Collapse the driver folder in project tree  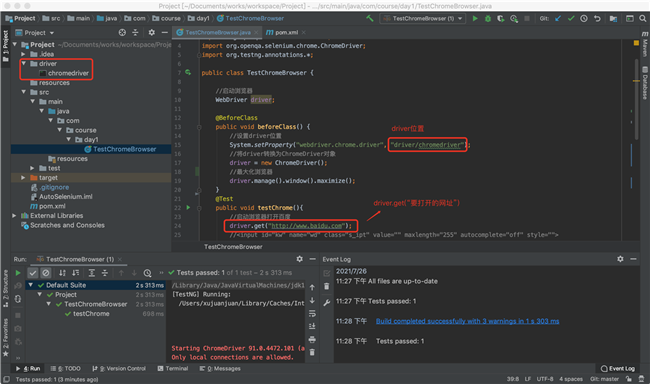tap(24, 63)
